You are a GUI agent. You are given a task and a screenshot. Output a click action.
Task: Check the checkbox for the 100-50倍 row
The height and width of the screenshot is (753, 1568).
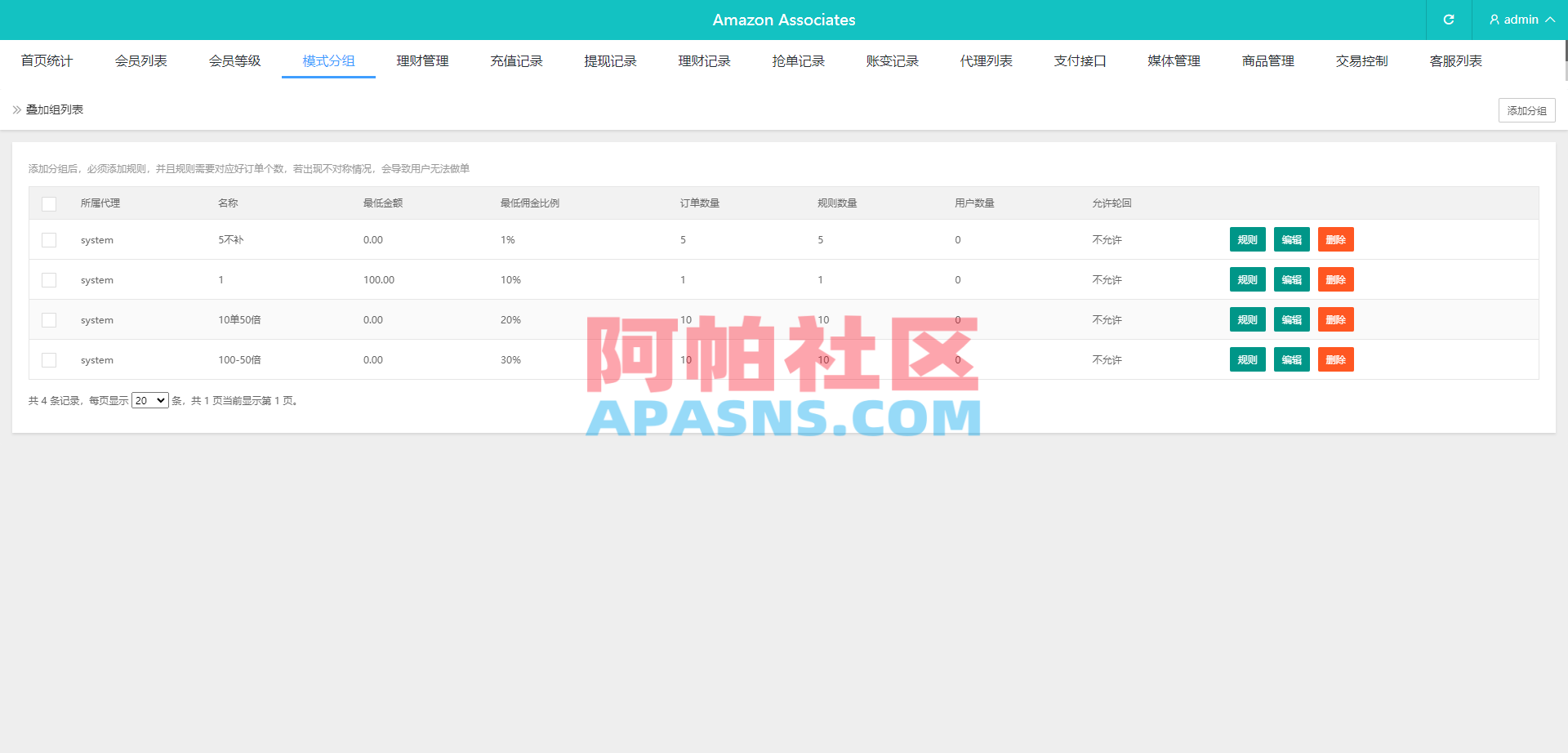[49, 359]
